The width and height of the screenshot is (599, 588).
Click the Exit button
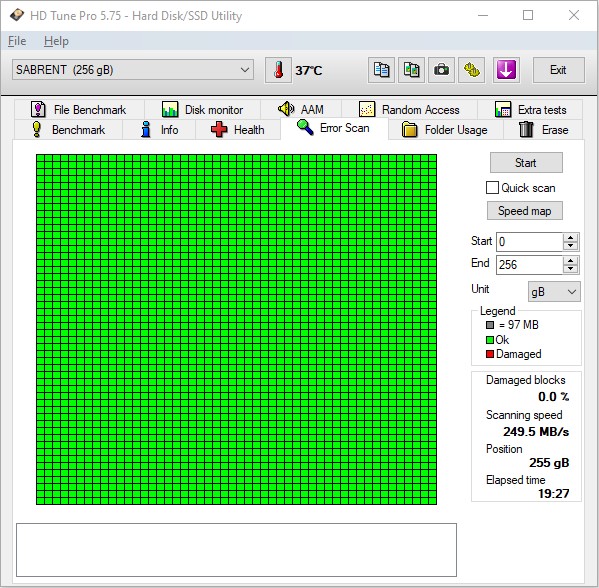[x=558, y=70]
